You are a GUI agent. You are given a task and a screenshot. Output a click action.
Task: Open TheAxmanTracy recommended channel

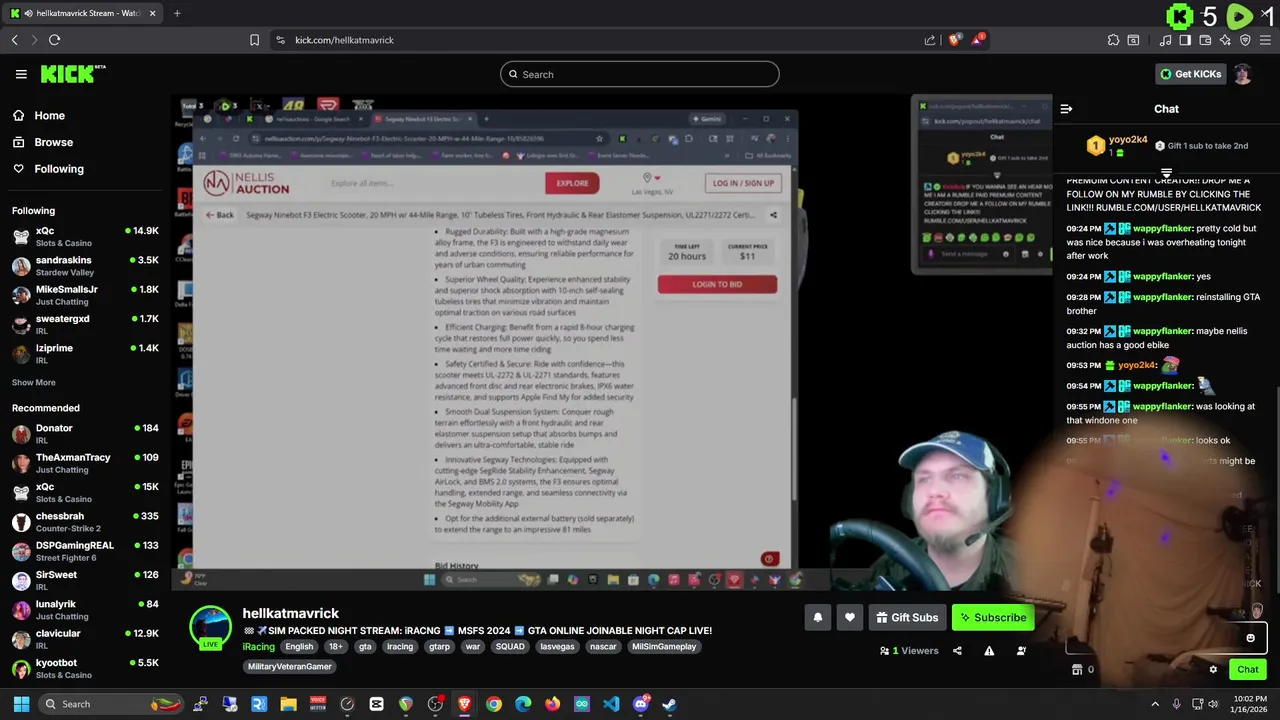(85, 463)
